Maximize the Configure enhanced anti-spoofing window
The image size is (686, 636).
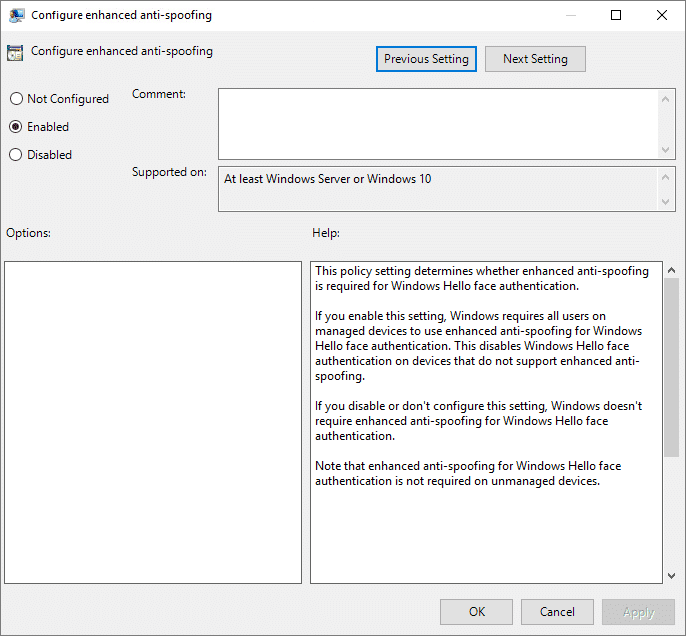click(616, 15)
